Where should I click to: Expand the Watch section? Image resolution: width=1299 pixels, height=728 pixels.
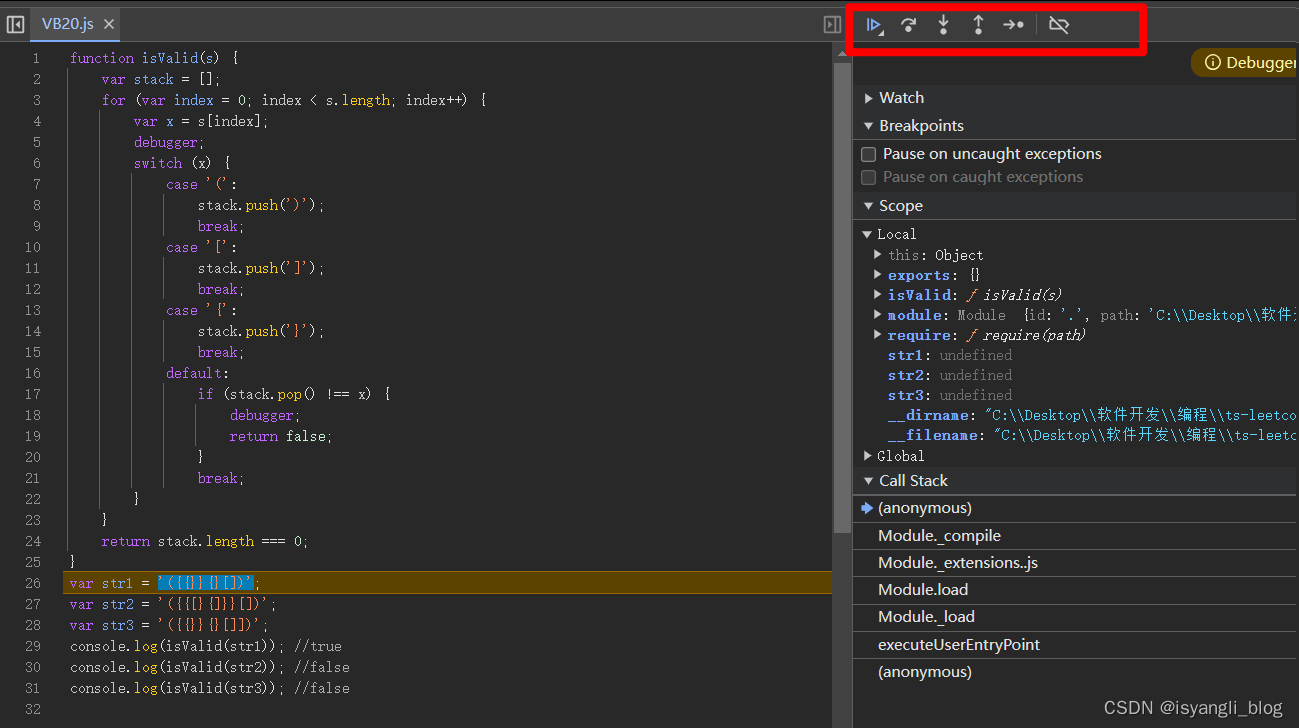point(868,97)
